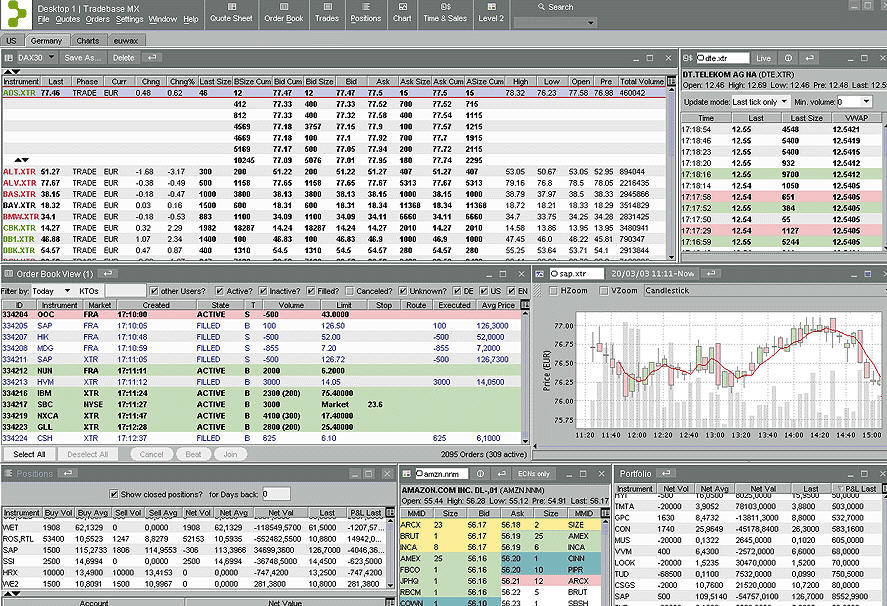The height and width of the screenshot is (606, 887).
Task: Open column chooser icon in DAX30 table
Action: tap(671, 81)
